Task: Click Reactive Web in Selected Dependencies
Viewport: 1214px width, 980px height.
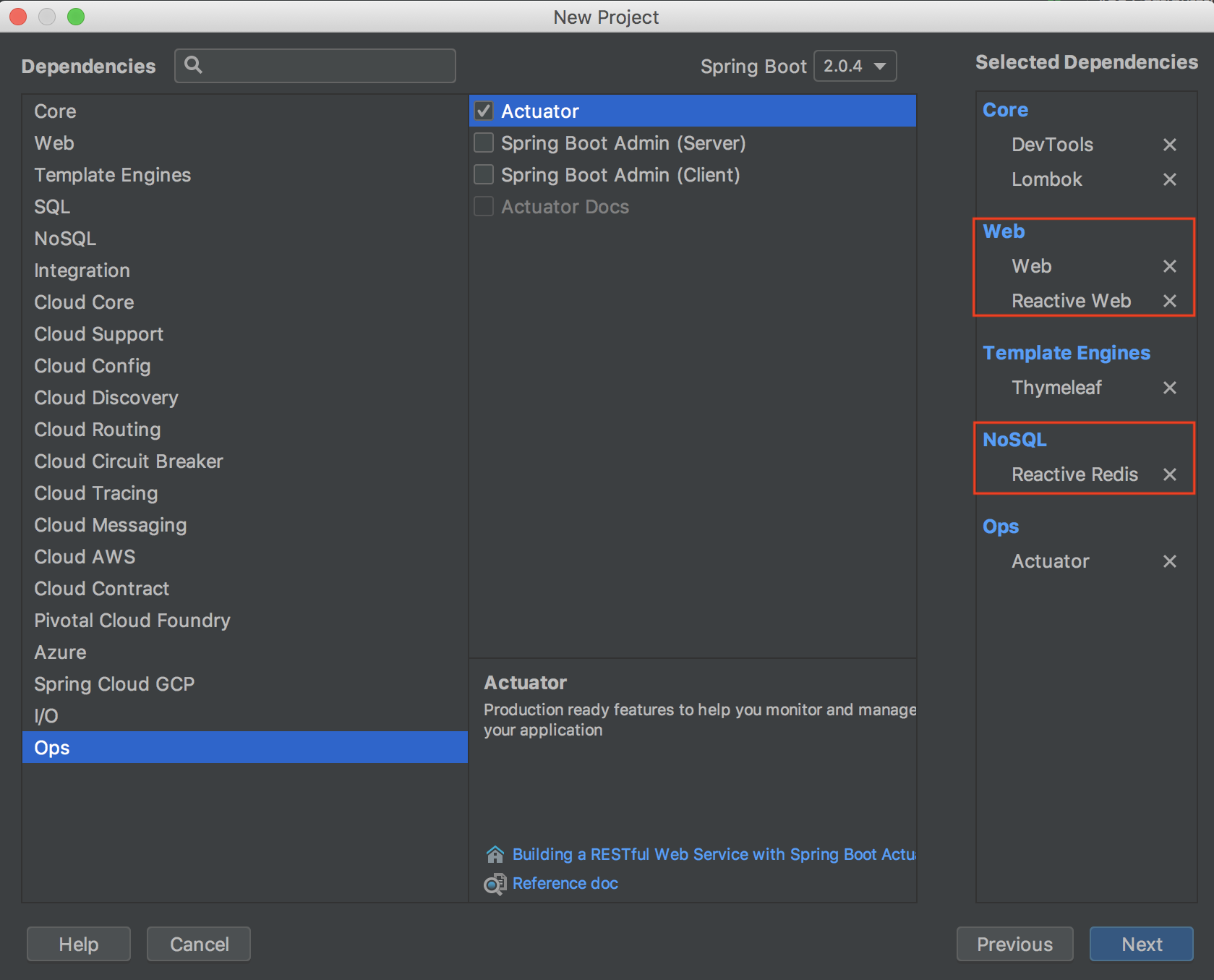Action: (1071, 301)
